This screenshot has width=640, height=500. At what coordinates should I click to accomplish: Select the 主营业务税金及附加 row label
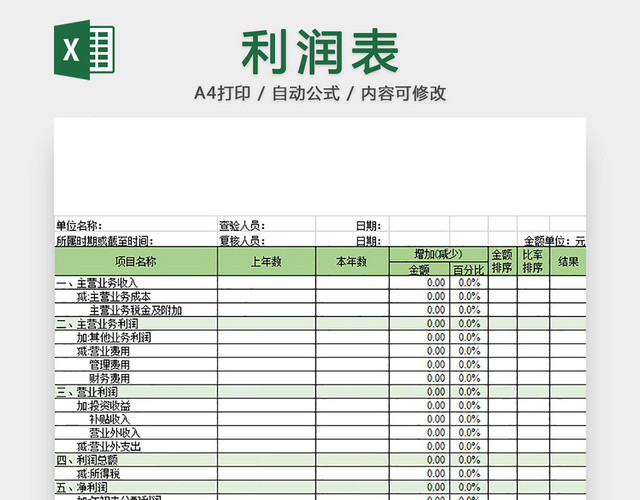coord(136,310)
